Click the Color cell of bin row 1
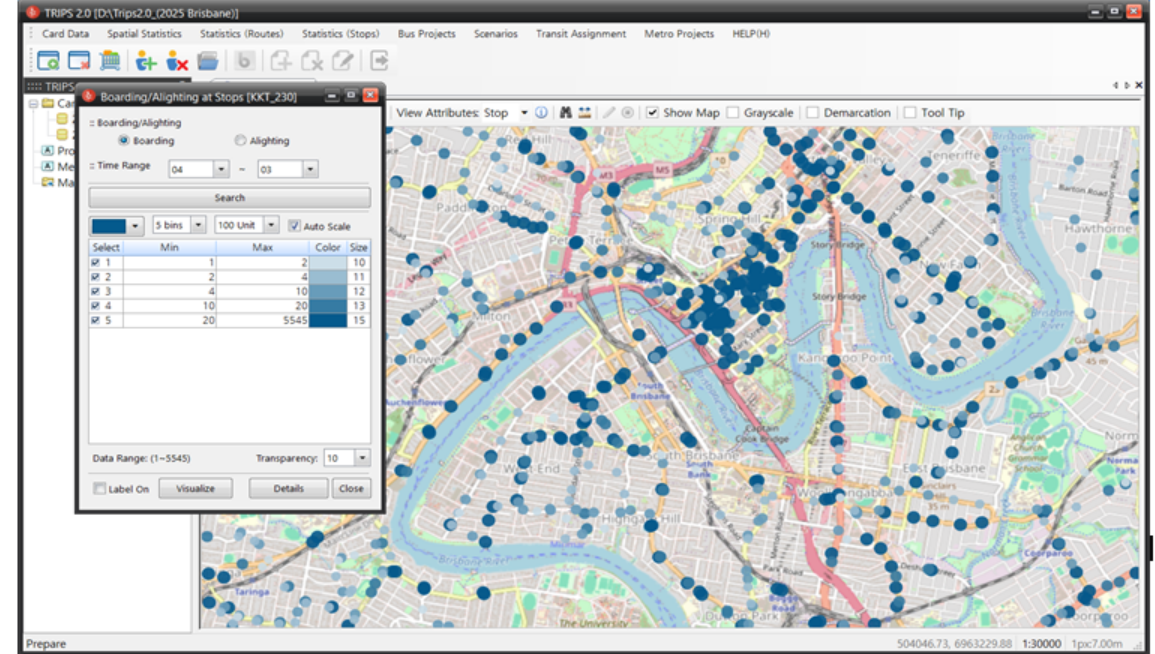Image resolution: width=1155 pixels, height=654 pixels. coord(328,262)
